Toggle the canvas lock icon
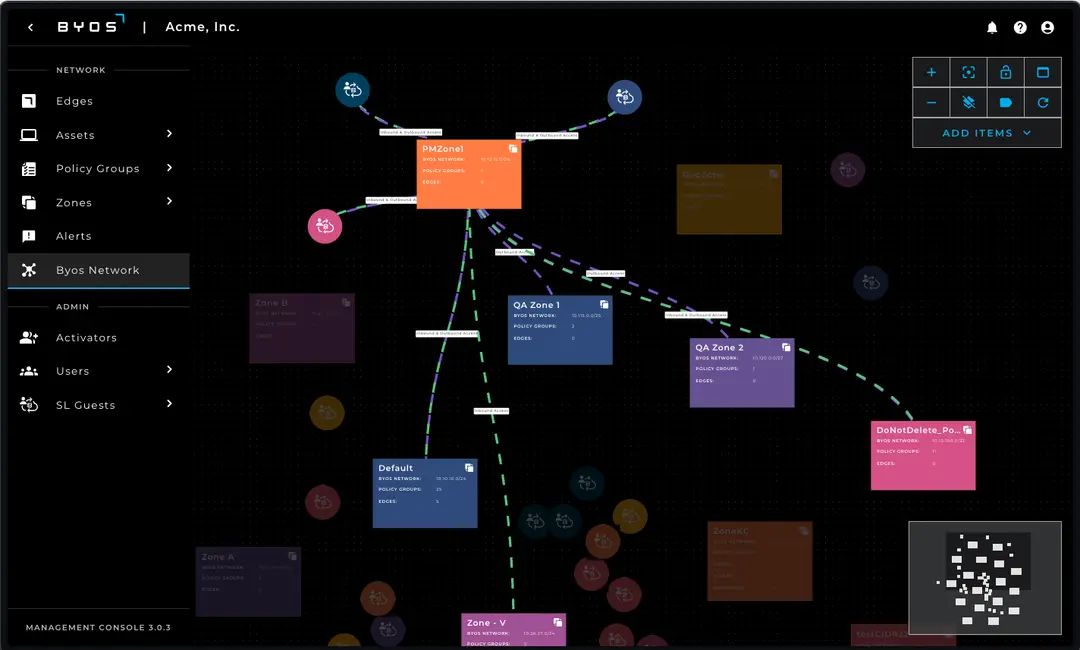Viewport: 1080px width, 650px height. point(1006,72)
